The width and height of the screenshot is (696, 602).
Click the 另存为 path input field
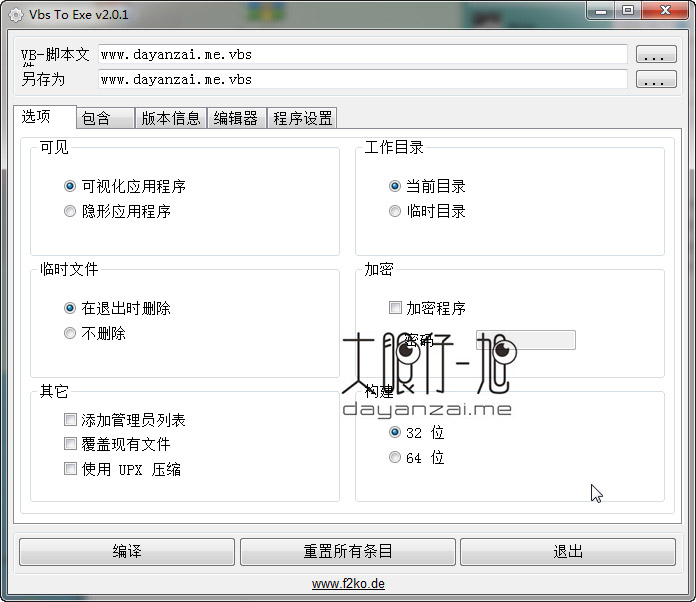pyautogui.click(x=363, y=79)
